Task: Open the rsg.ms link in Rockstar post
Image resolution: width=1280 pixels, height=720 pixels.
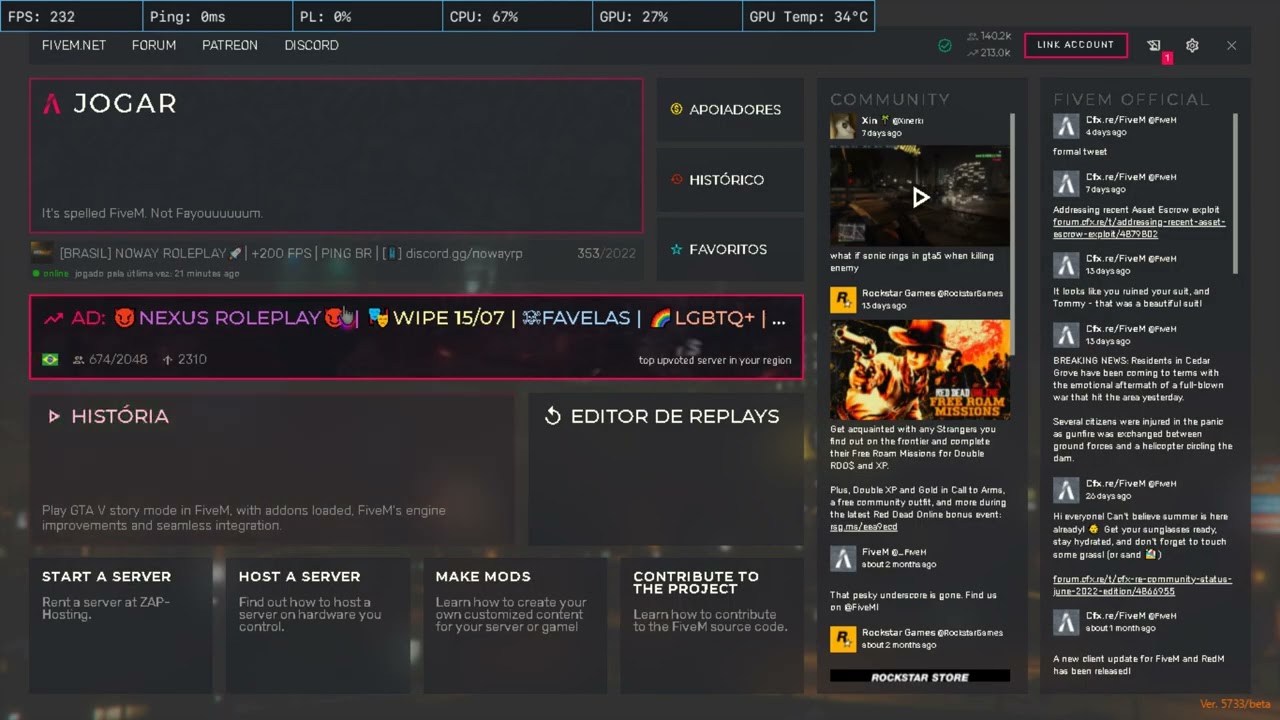Action: pos(863,527)
